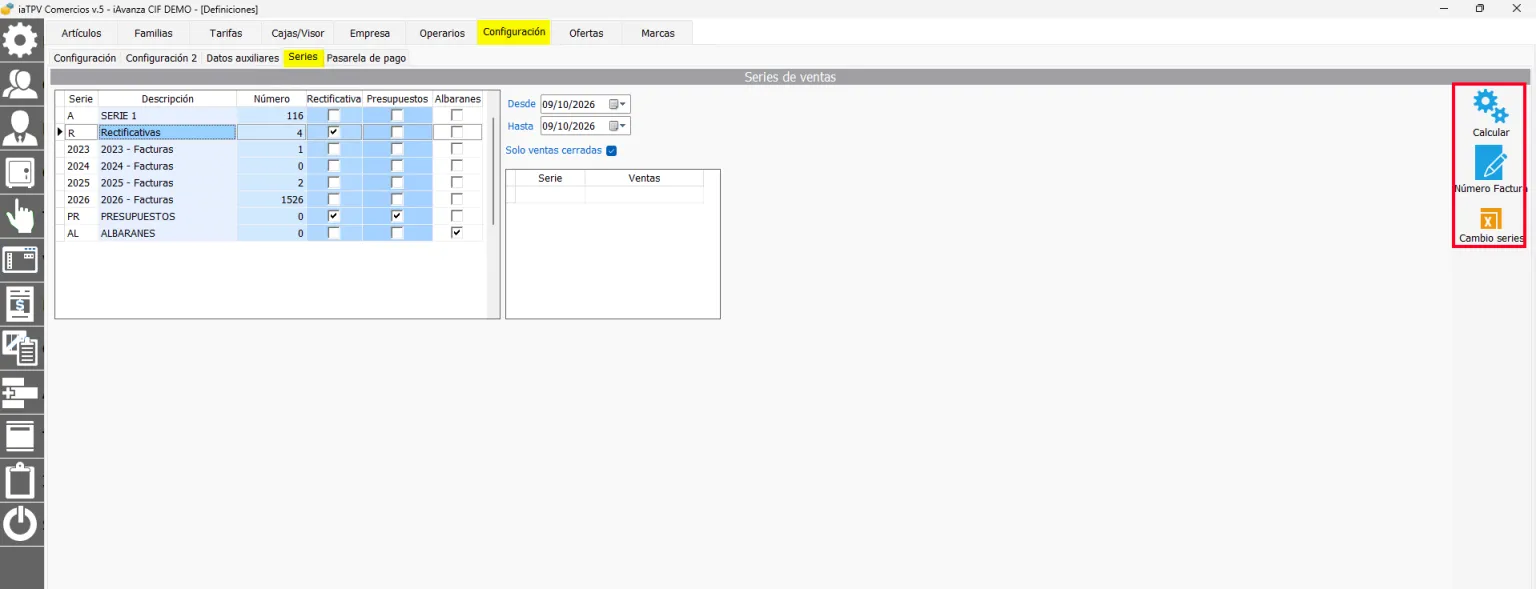1536x589 pixels.
Task: Select the 2024 - Facturas description cell
Action: 167,166
